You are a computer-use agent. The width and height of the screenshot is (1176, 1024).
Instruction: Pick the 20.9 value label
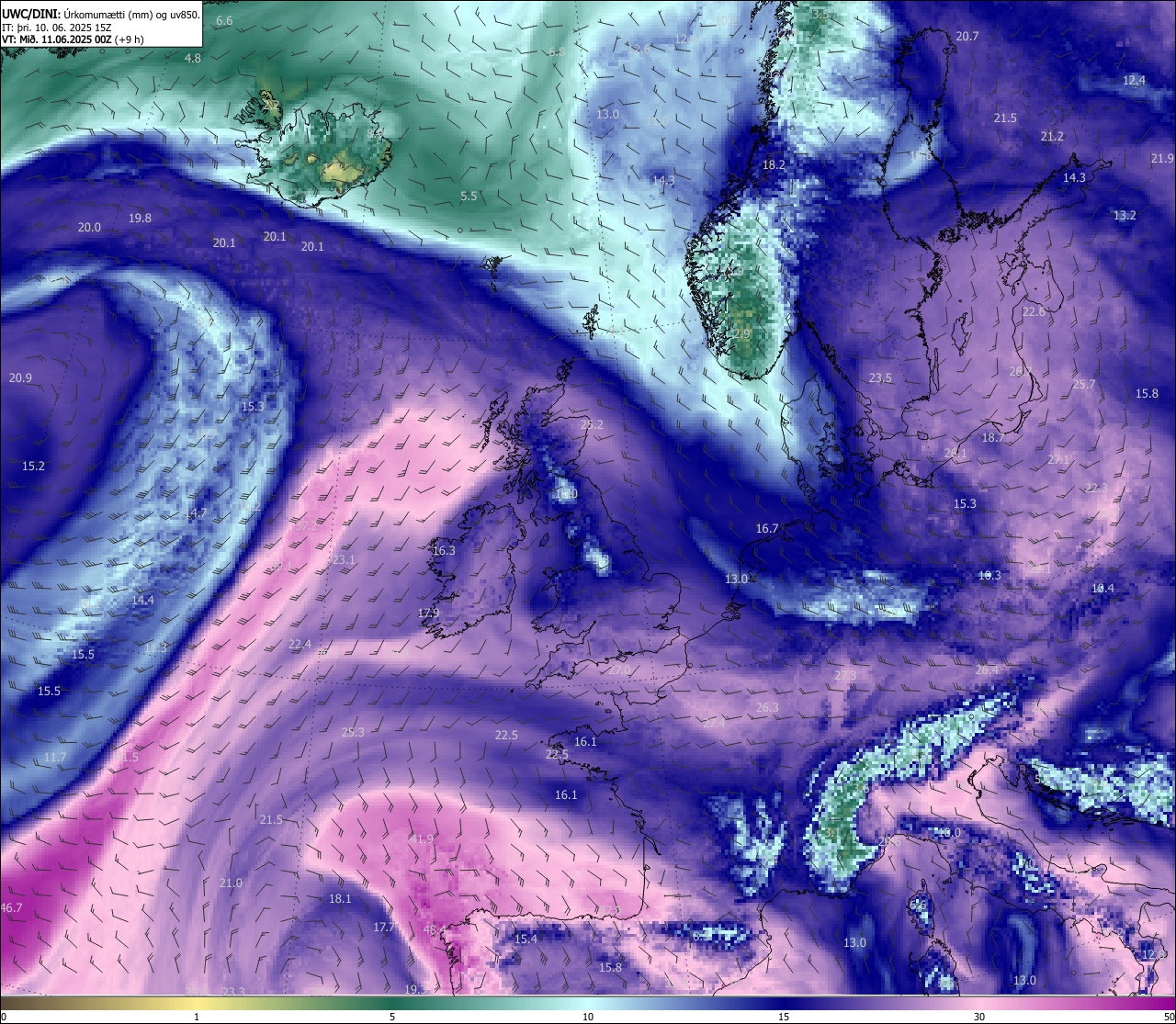click(x=20, y=377)
